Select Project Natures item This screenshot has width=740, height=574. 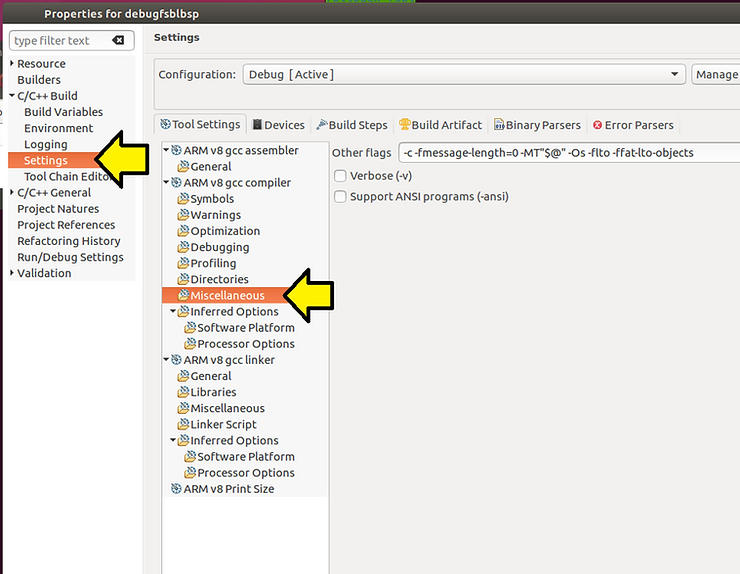[x=58, y=209]
